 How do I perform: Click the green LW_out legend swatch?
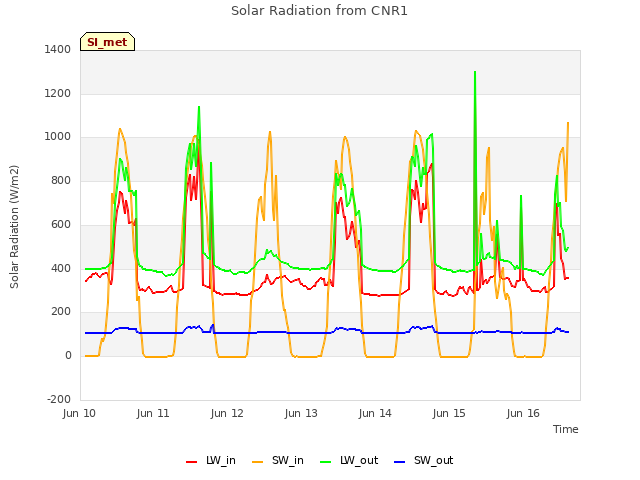coord(326,462)
